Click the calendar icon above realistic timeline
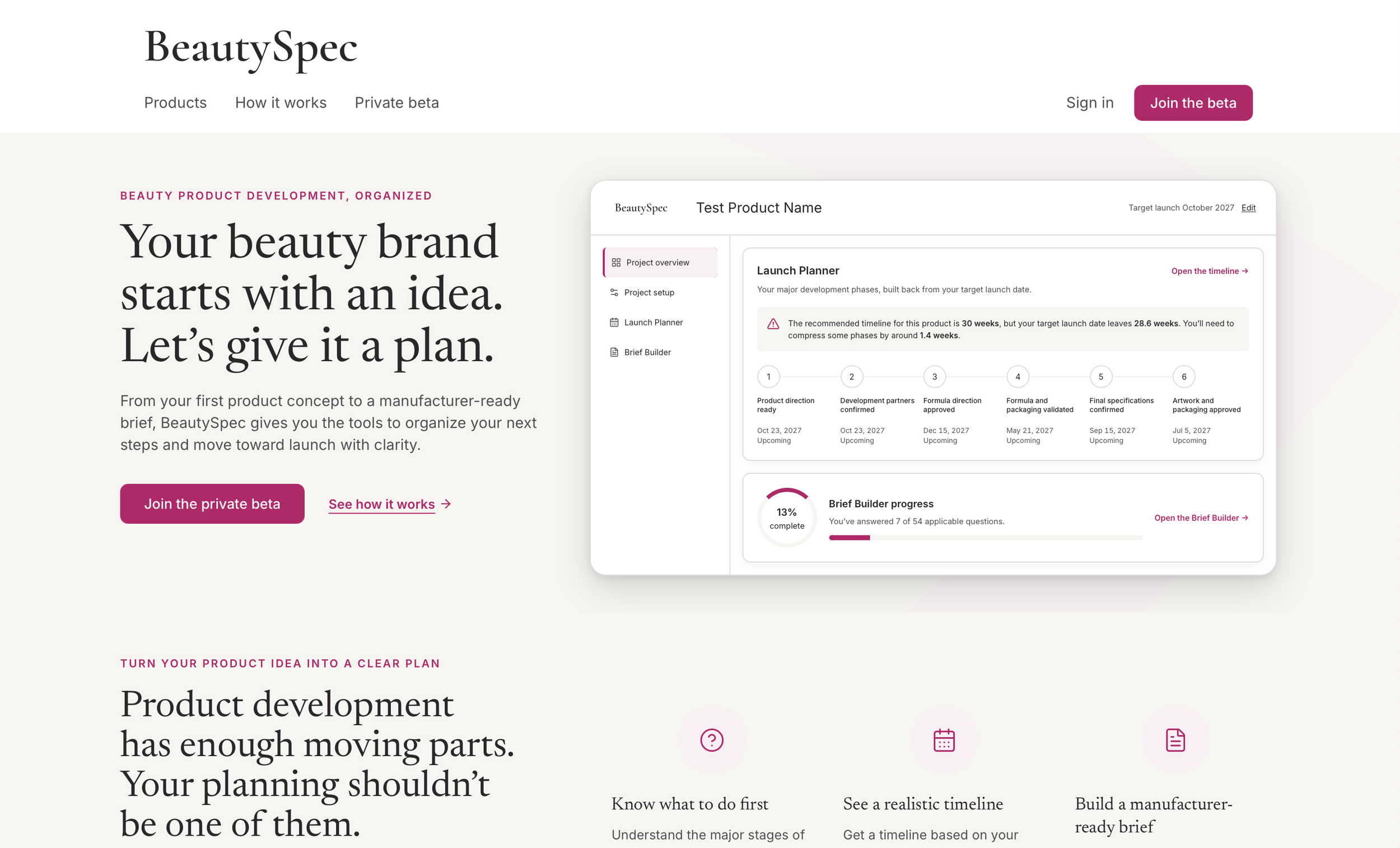This screenshot has height=848, width=1400. point(944,740)
